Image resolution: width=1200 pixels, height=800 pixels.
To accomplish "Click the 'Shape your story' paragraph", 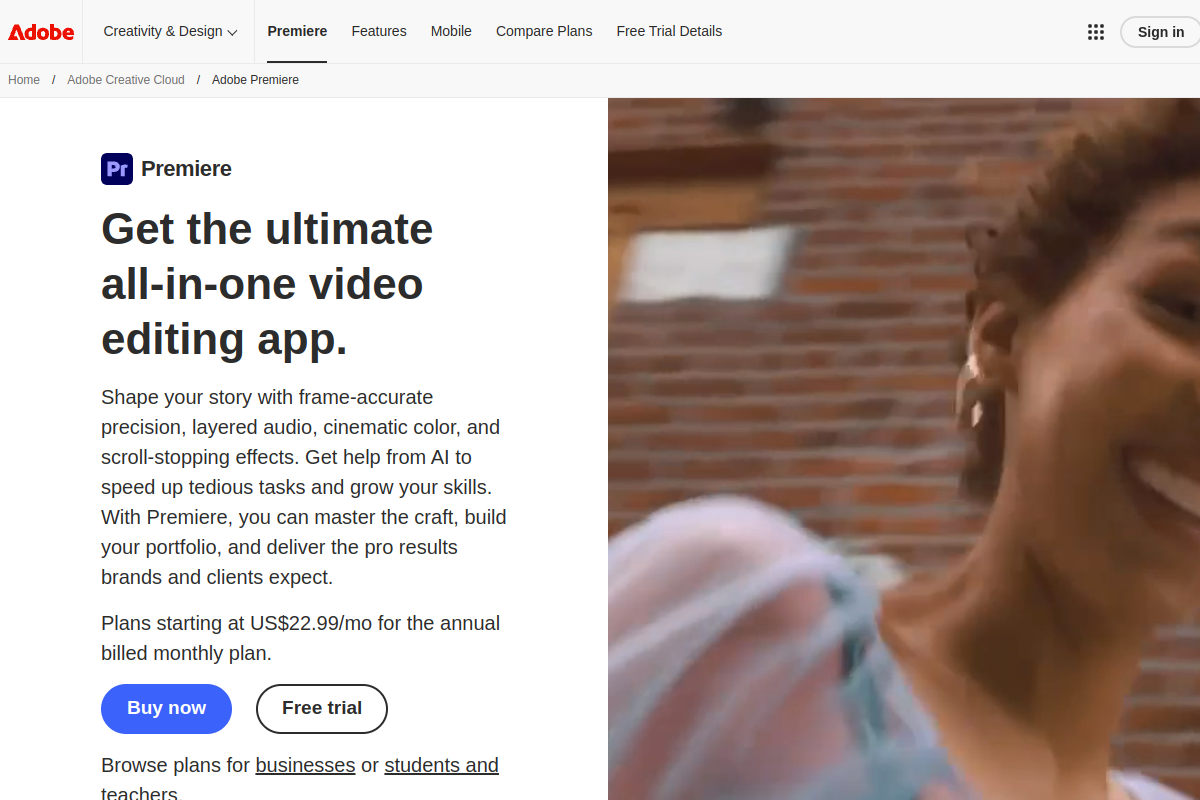I will (x=304, y=487).
